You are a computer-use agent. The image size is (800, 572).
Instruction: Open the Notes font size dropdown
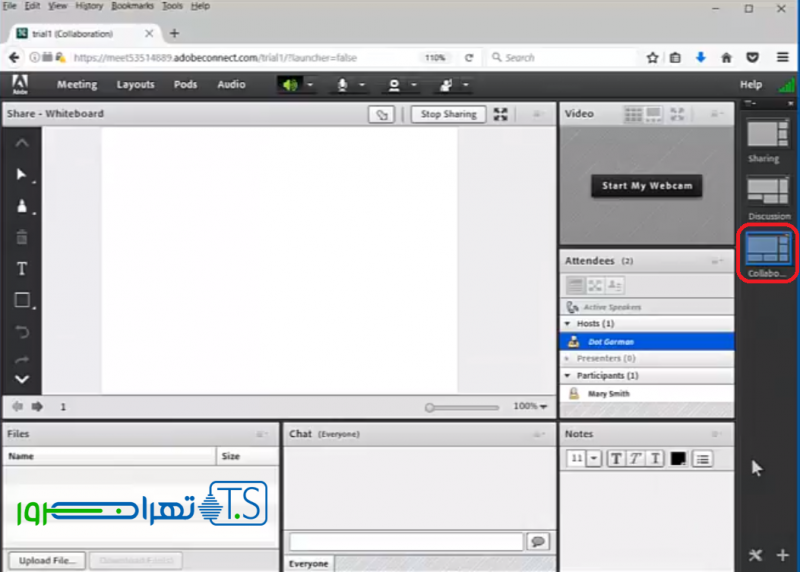(x=594, y=458)
